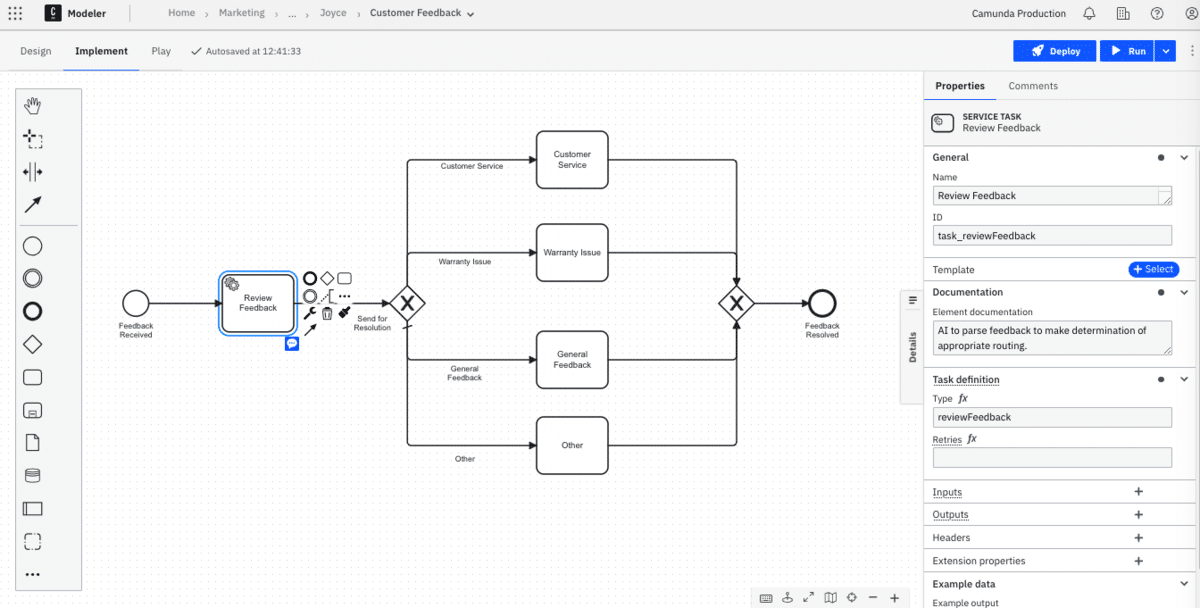The height and width of the screenshot is (608, 1200).
Task: Switch to the Design tab
Action: [x=35, y=51]
